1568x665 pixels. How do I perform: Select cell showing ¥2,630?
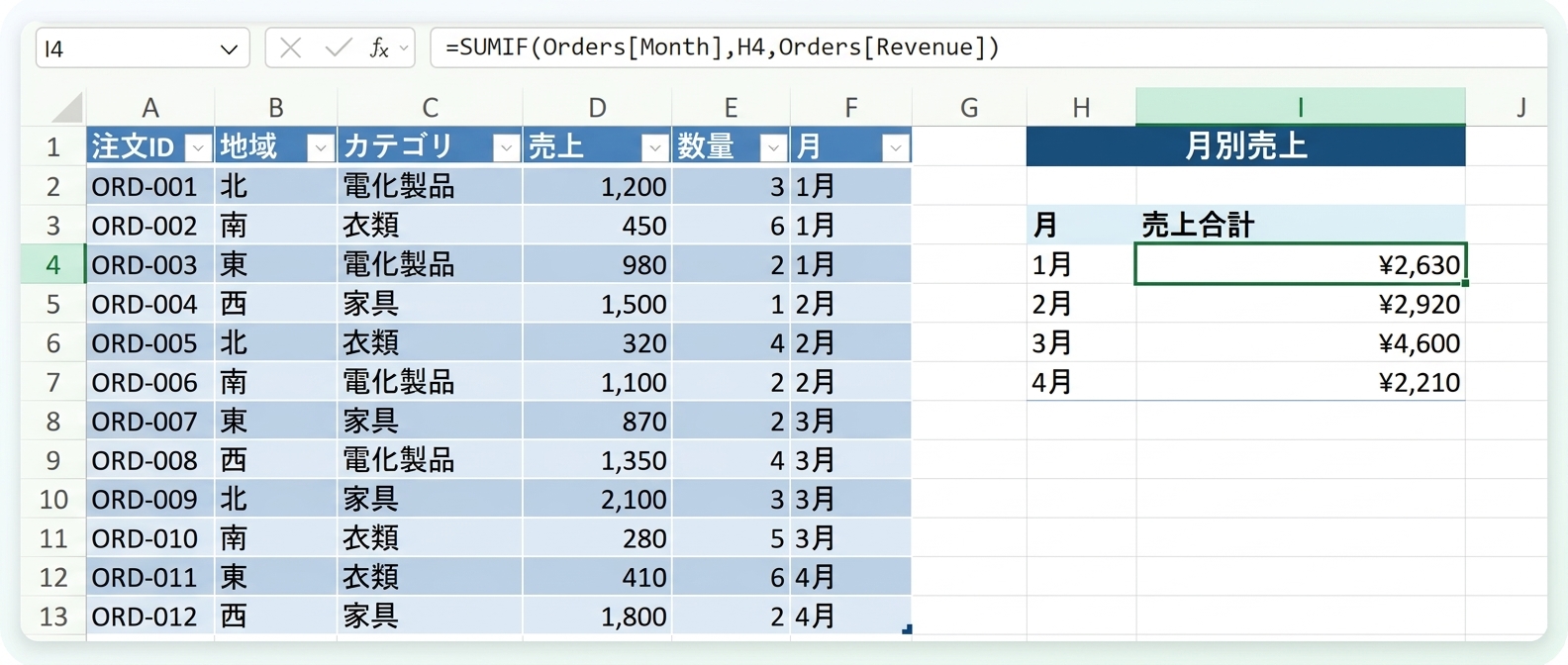pos(1300,264)
